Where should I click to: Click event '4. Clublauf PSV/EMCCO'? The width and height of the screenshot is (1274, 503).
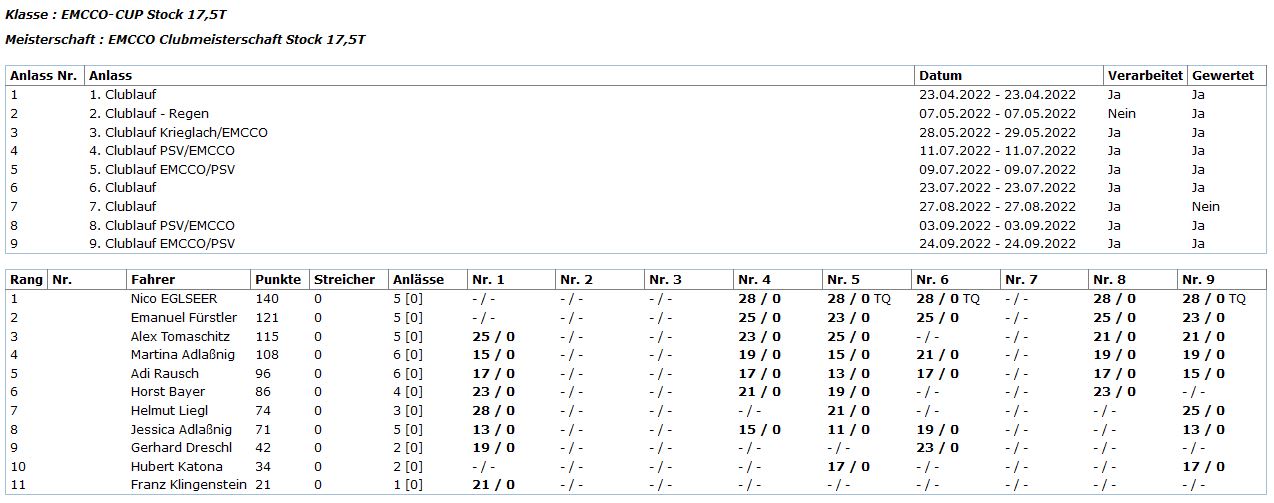point(162,150)
